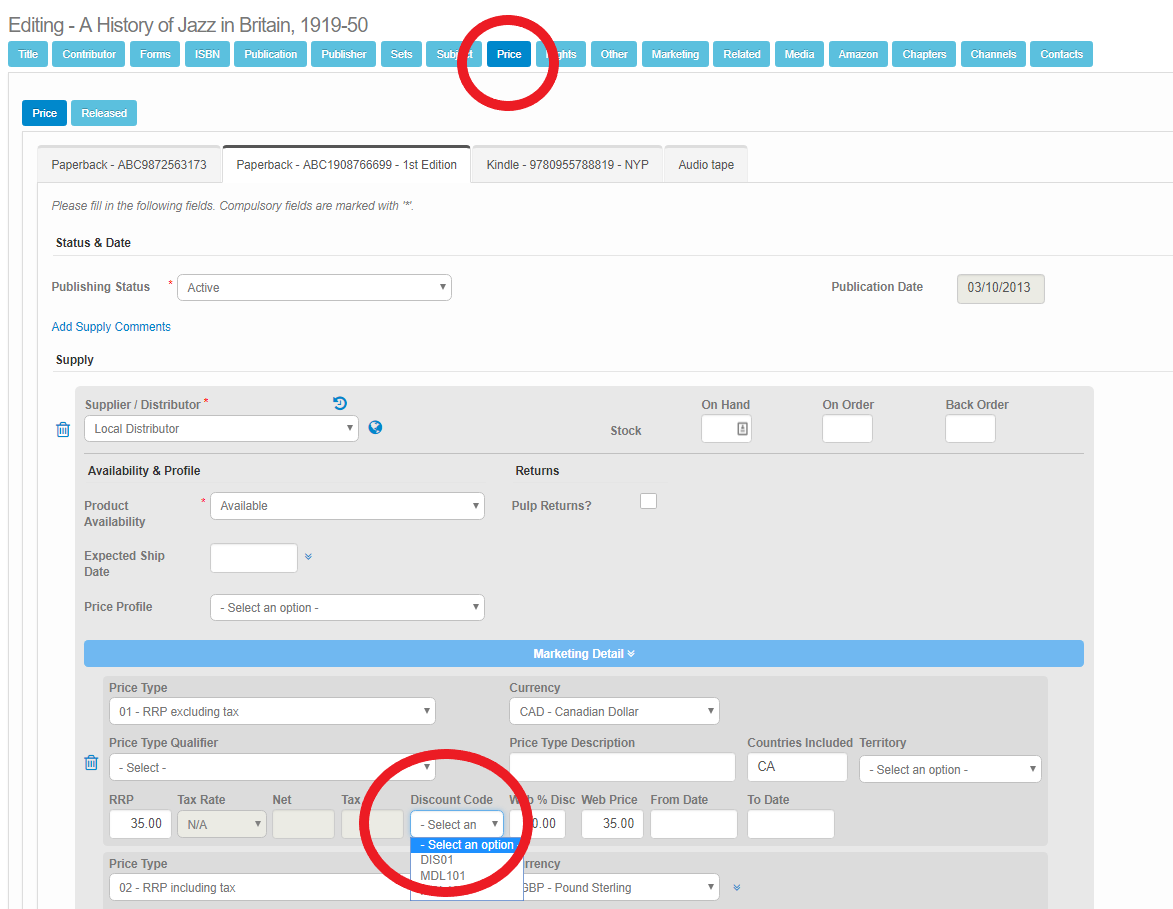The height and width of the screenshot is (909, 1173).
Task: Click the supplier history clock icon
Action: [340, 403]
